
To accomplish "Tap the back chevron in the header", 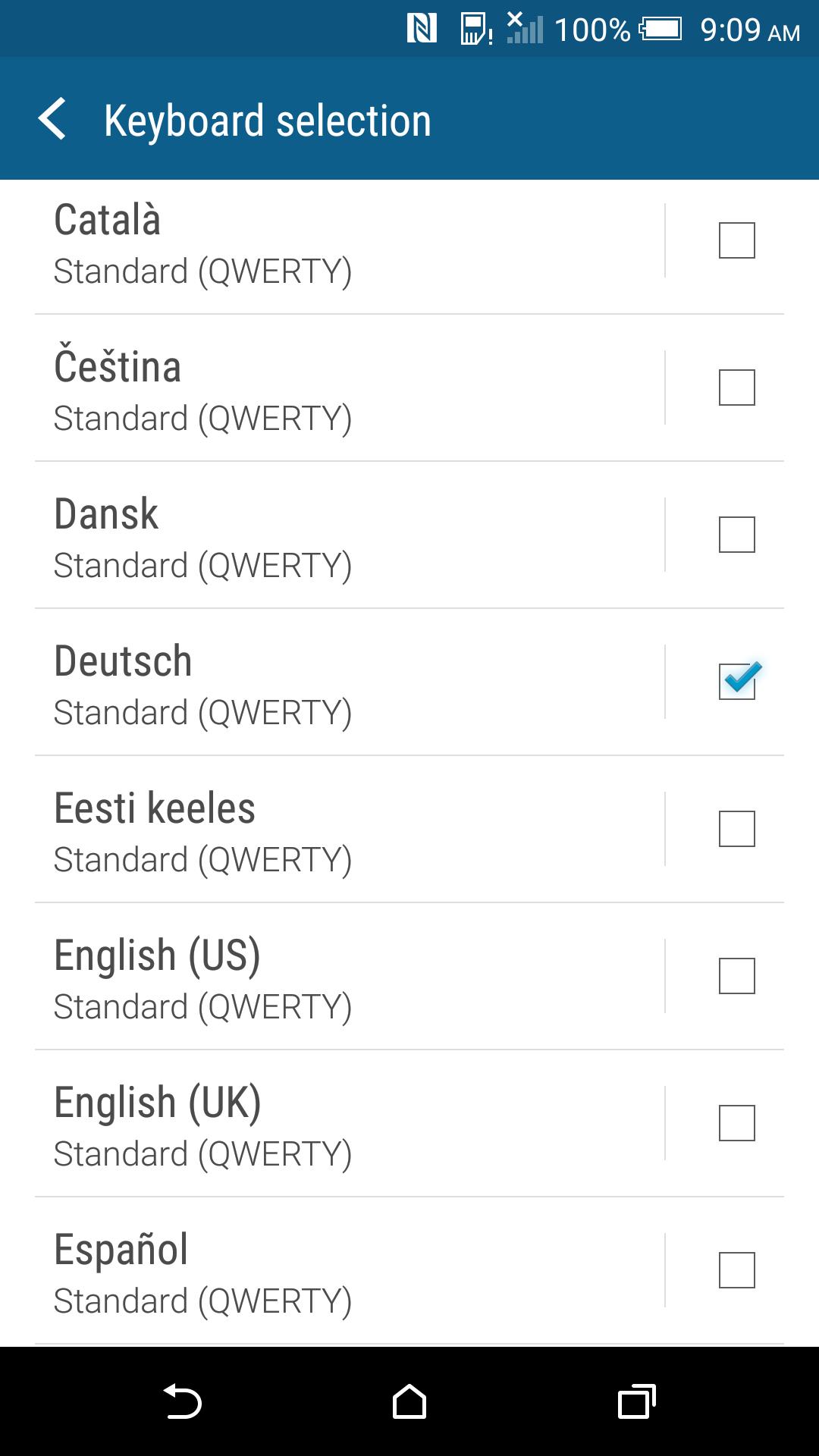I will point(54,120).
